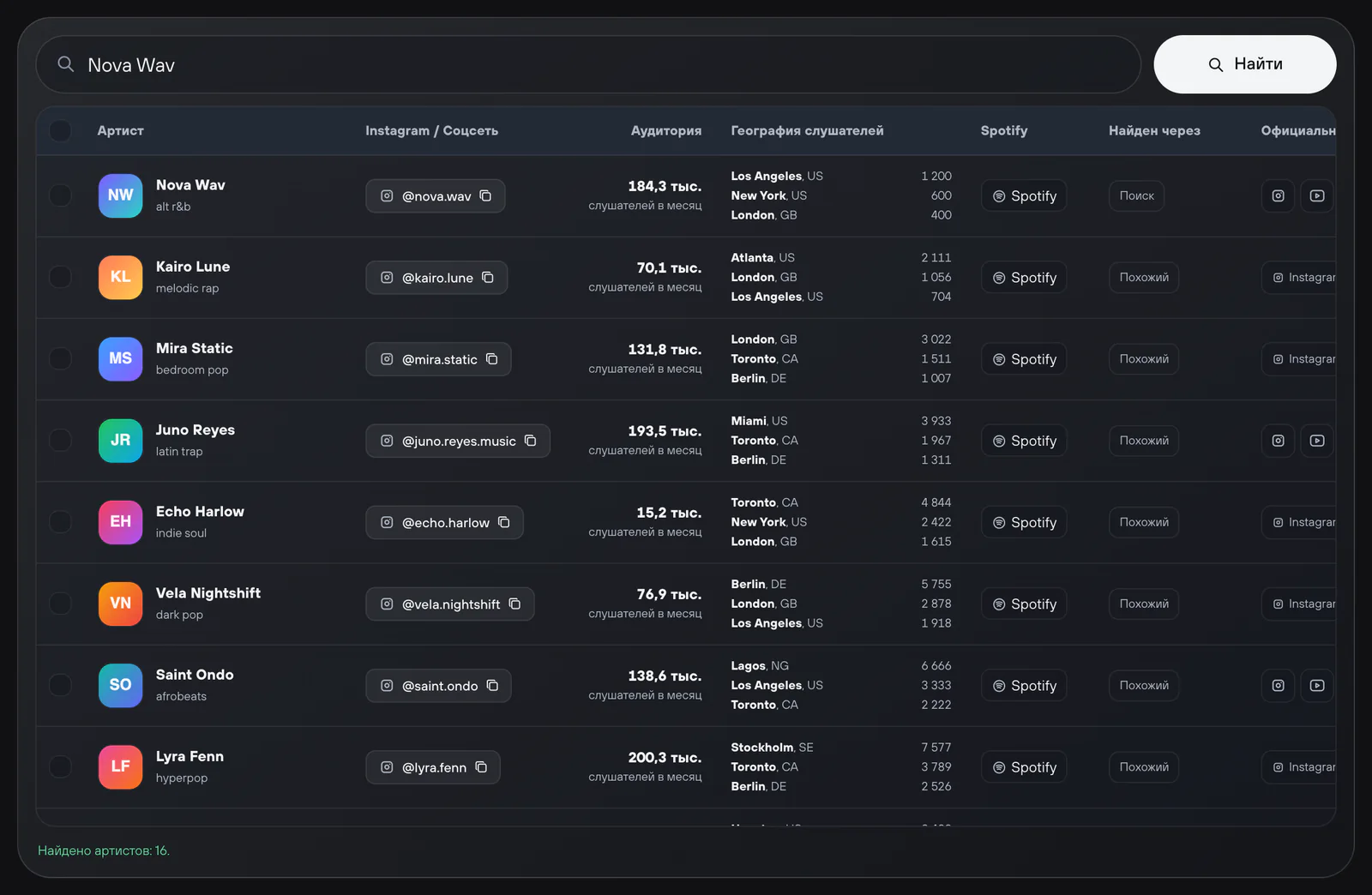Click the Vela Nightshift artist name

click(208, 593)
